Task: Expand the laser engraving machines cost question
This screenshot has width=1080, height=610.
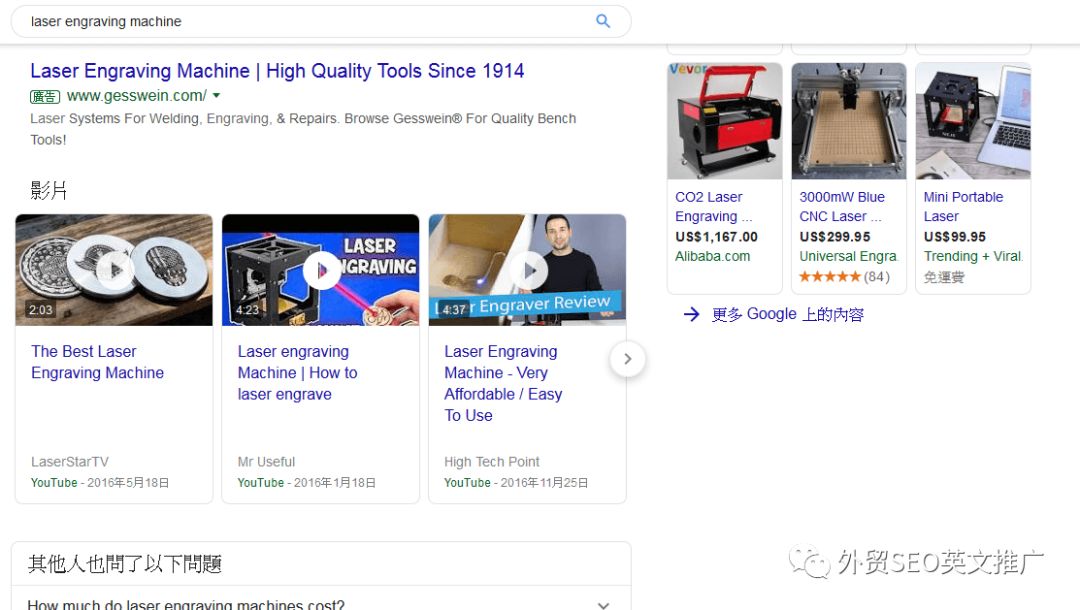Action: (603, 604)
